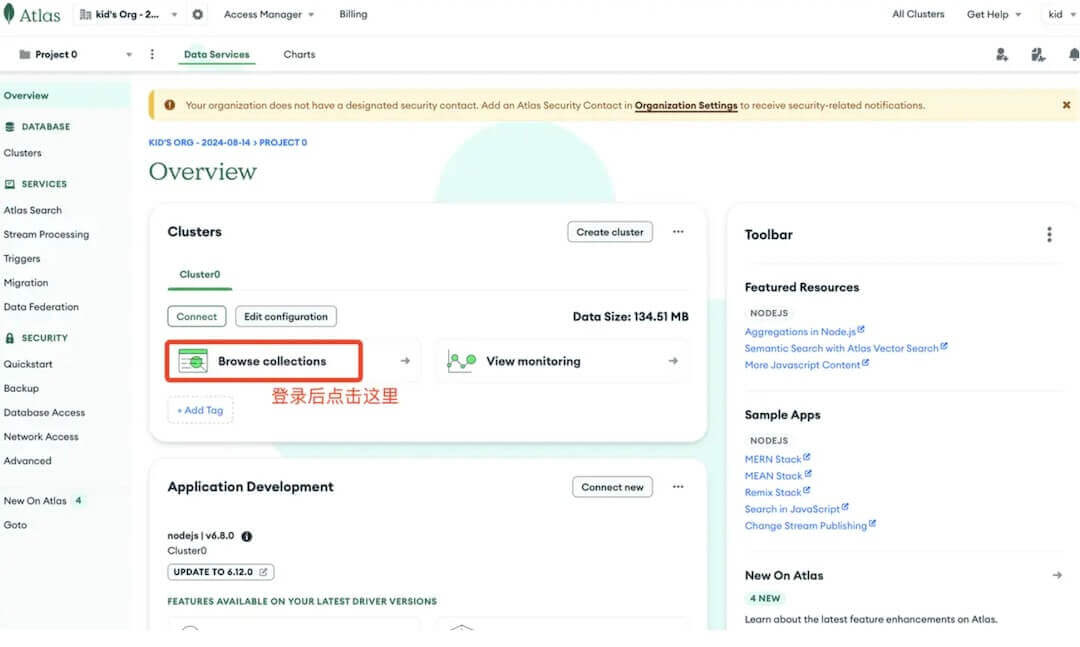Image resolution: width=1080 pixels, height=647 pixels.
Task: Open Atlas Search in the sidebar
Action: 33,210
